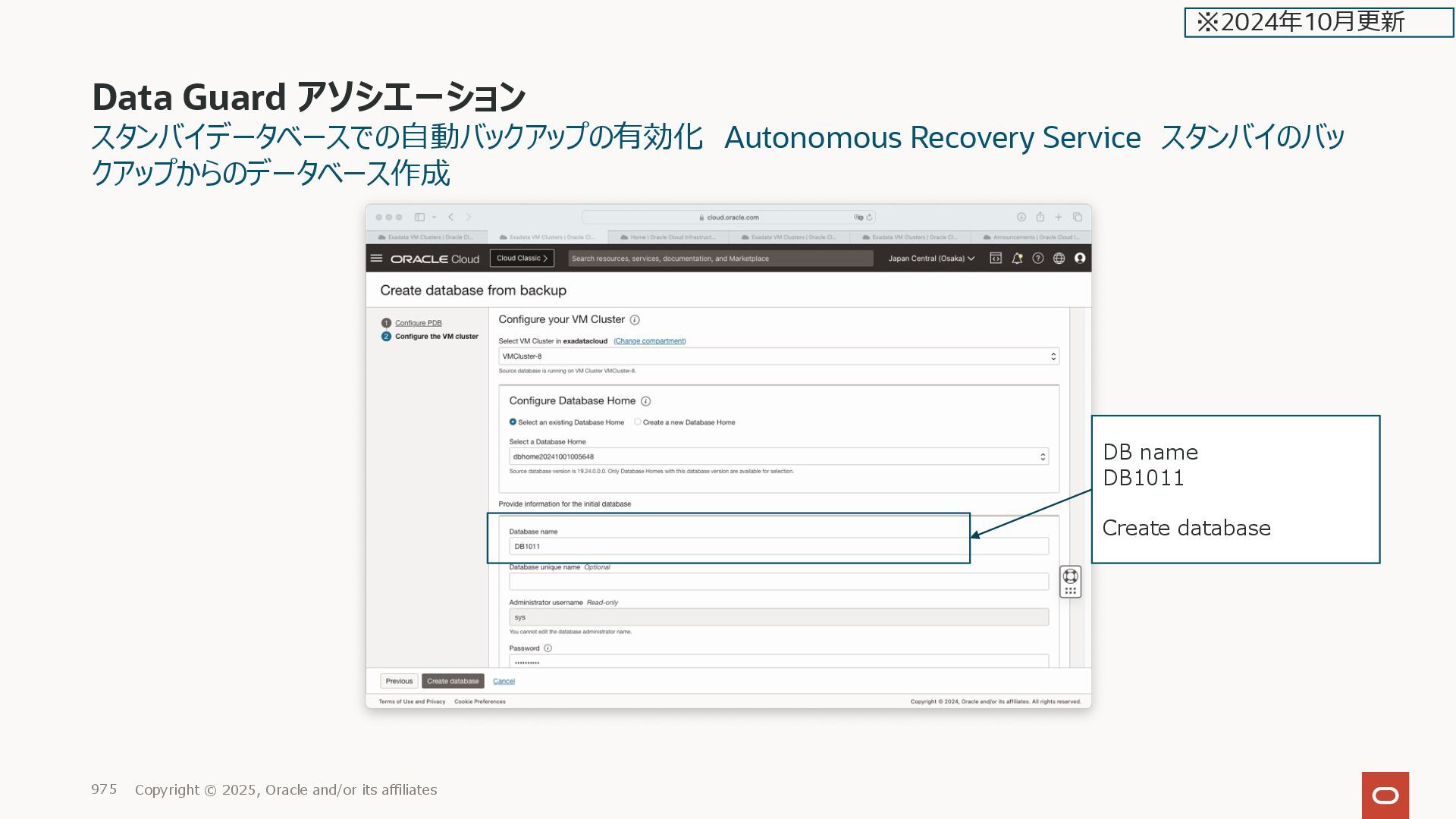Open the Oracle Cloud hamburger navigation menu
This screenshot has width=1456, height=819.
tap(376, 259)
